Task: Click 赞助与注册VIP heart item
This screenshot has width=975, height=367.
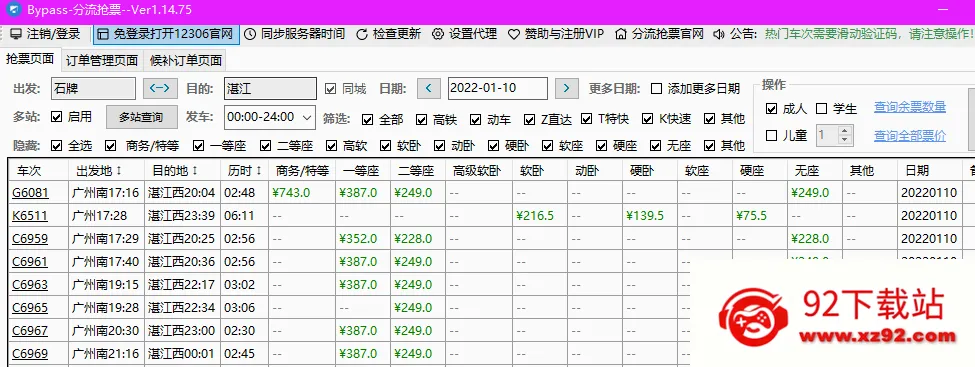Action: pyautogui.click(x=556, y=34)
